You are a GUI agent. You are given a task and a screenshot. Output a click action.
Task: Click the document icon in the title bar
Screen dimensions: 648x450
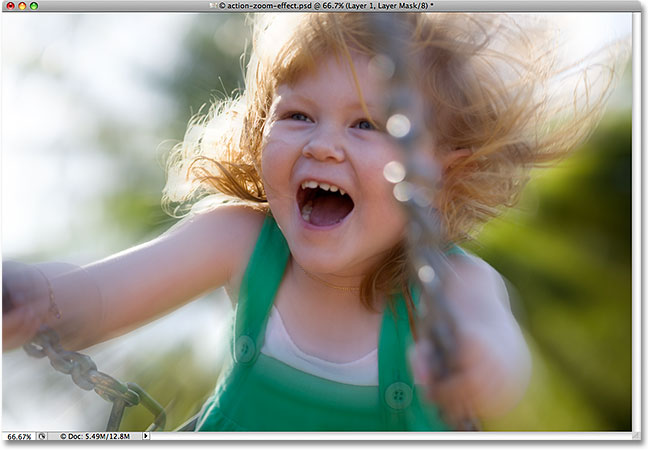pos(209,6)
